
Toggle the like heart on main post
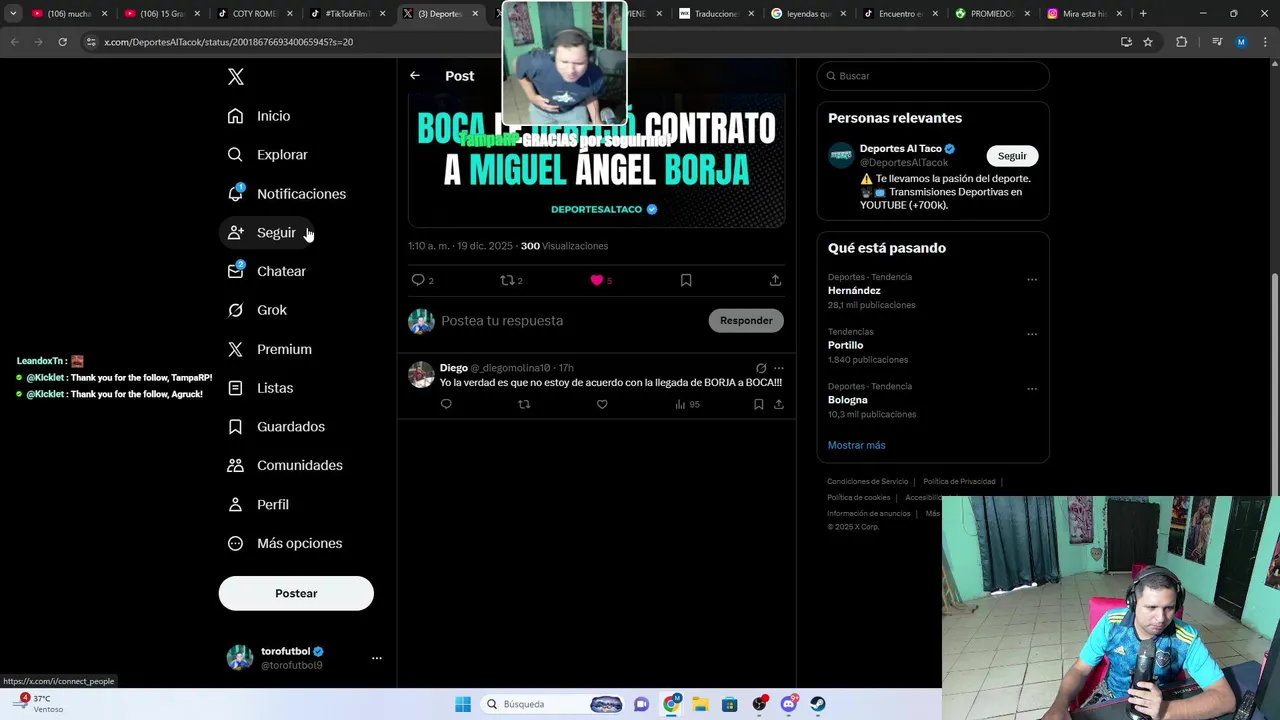coord(597,281)
